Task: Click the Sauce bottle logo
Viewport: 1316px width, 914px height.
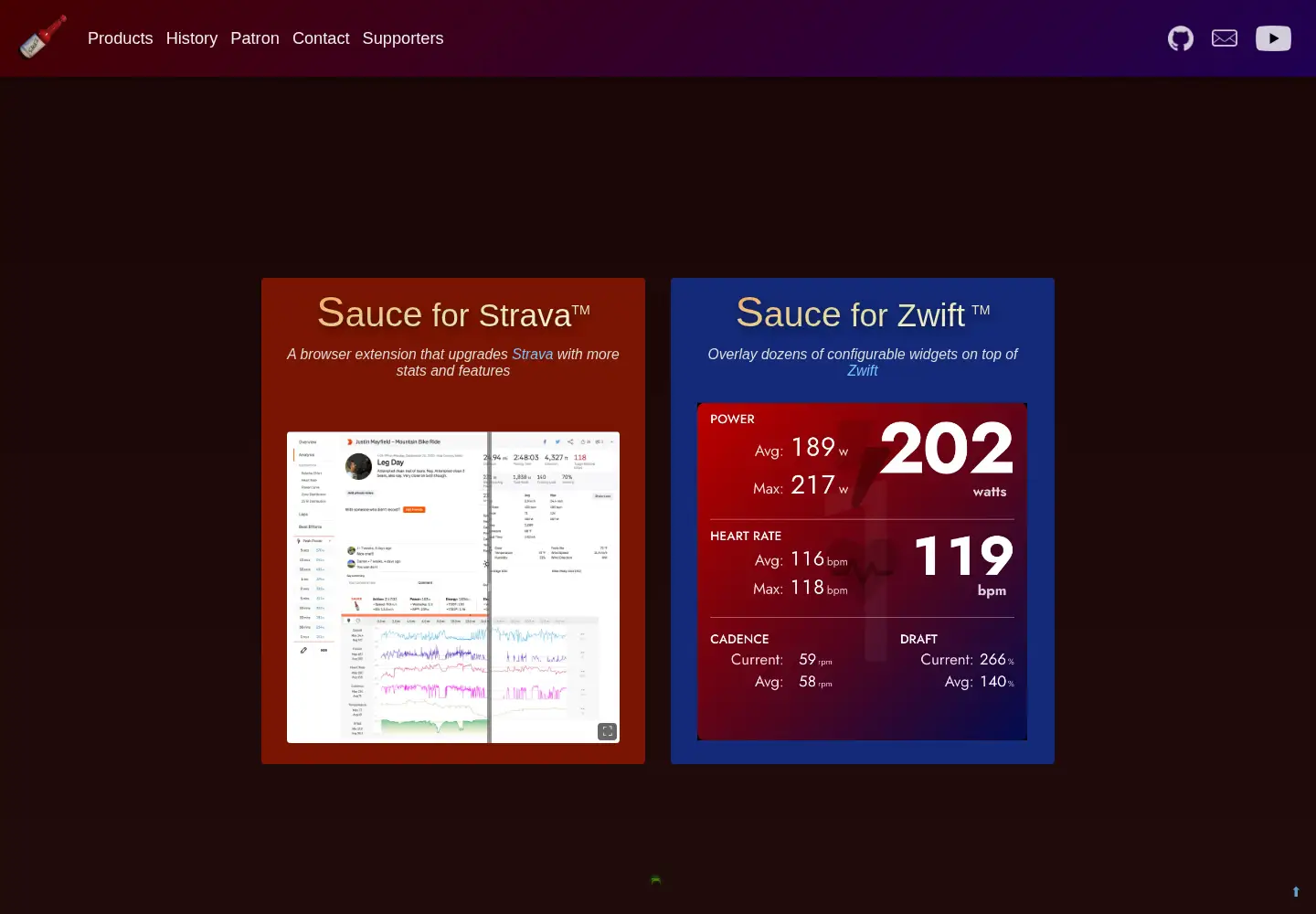Action: [43, 37]
